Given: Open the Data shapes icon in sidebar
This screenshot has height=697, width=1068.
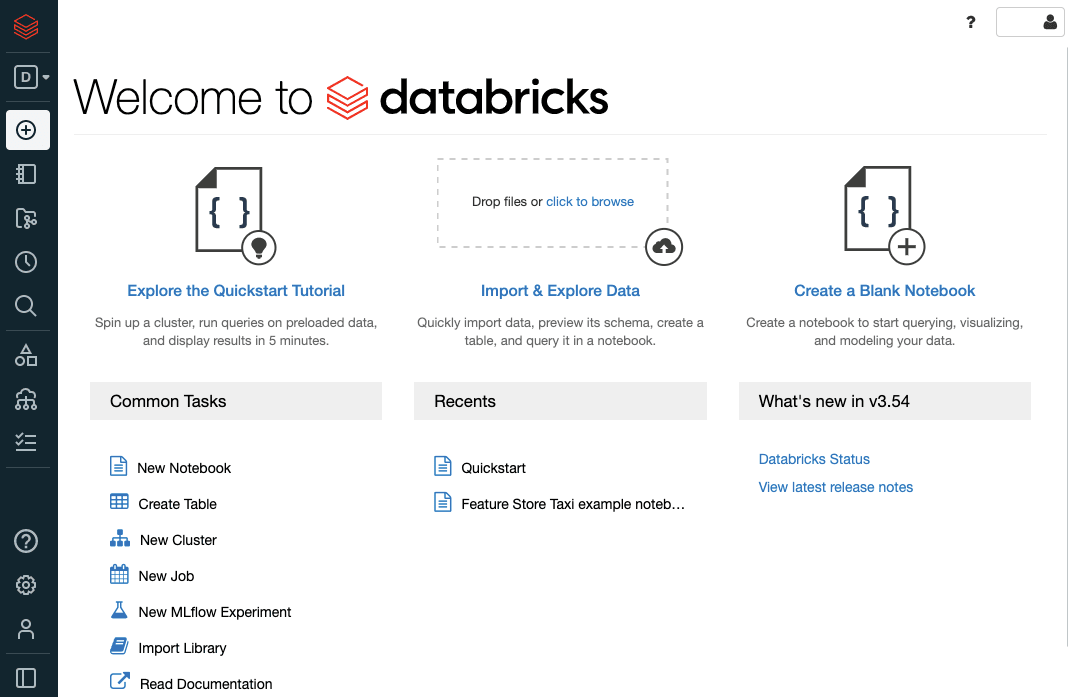Looking at the screenshot, I should pos(26,356).
